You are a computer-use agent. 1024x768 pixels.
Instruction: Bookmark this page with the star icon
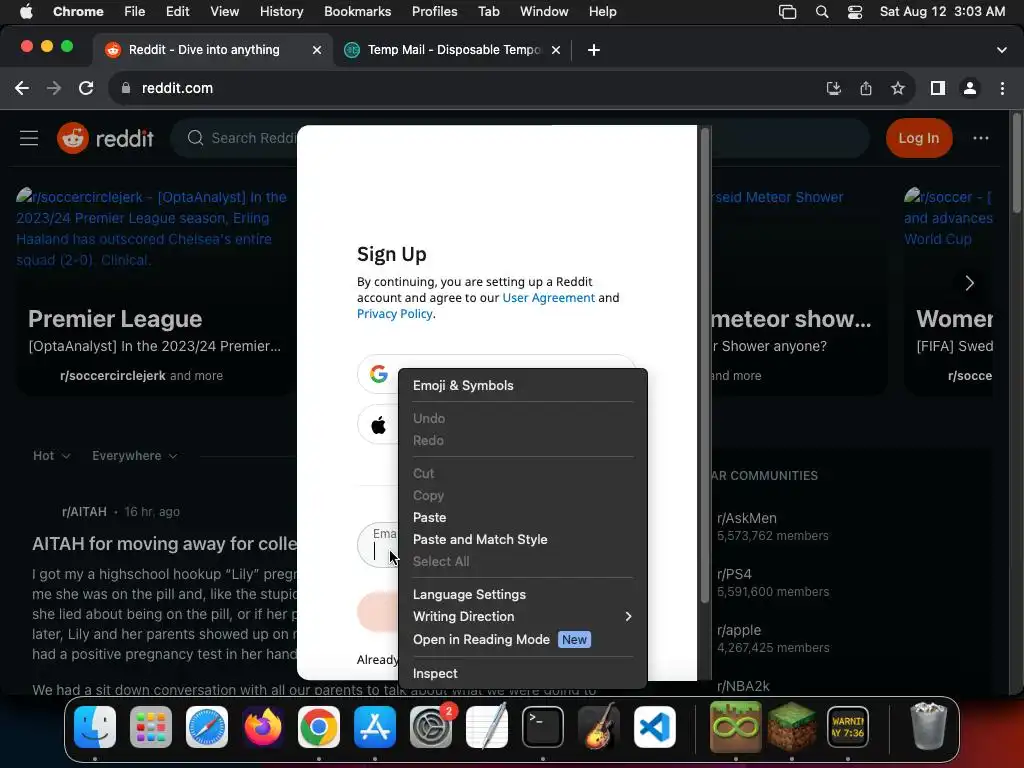click(x=898, y=88)
